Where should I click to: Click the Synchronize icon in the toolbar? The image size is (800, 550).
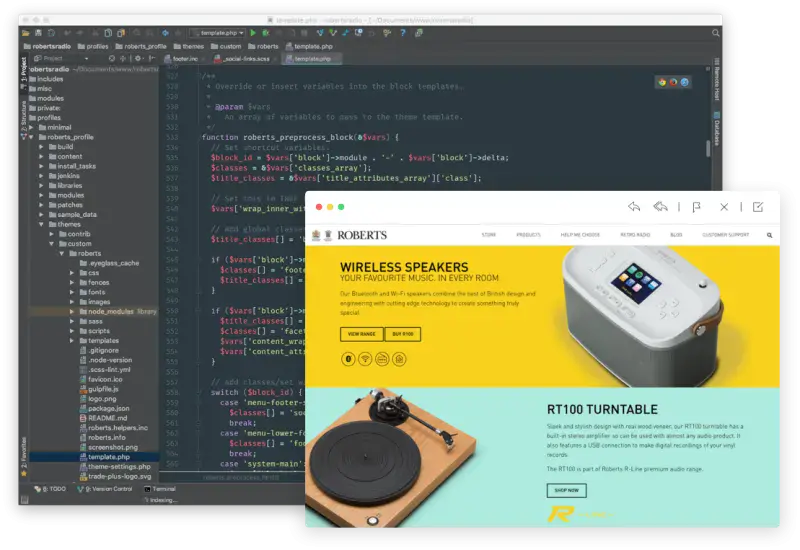click(51, 33)
